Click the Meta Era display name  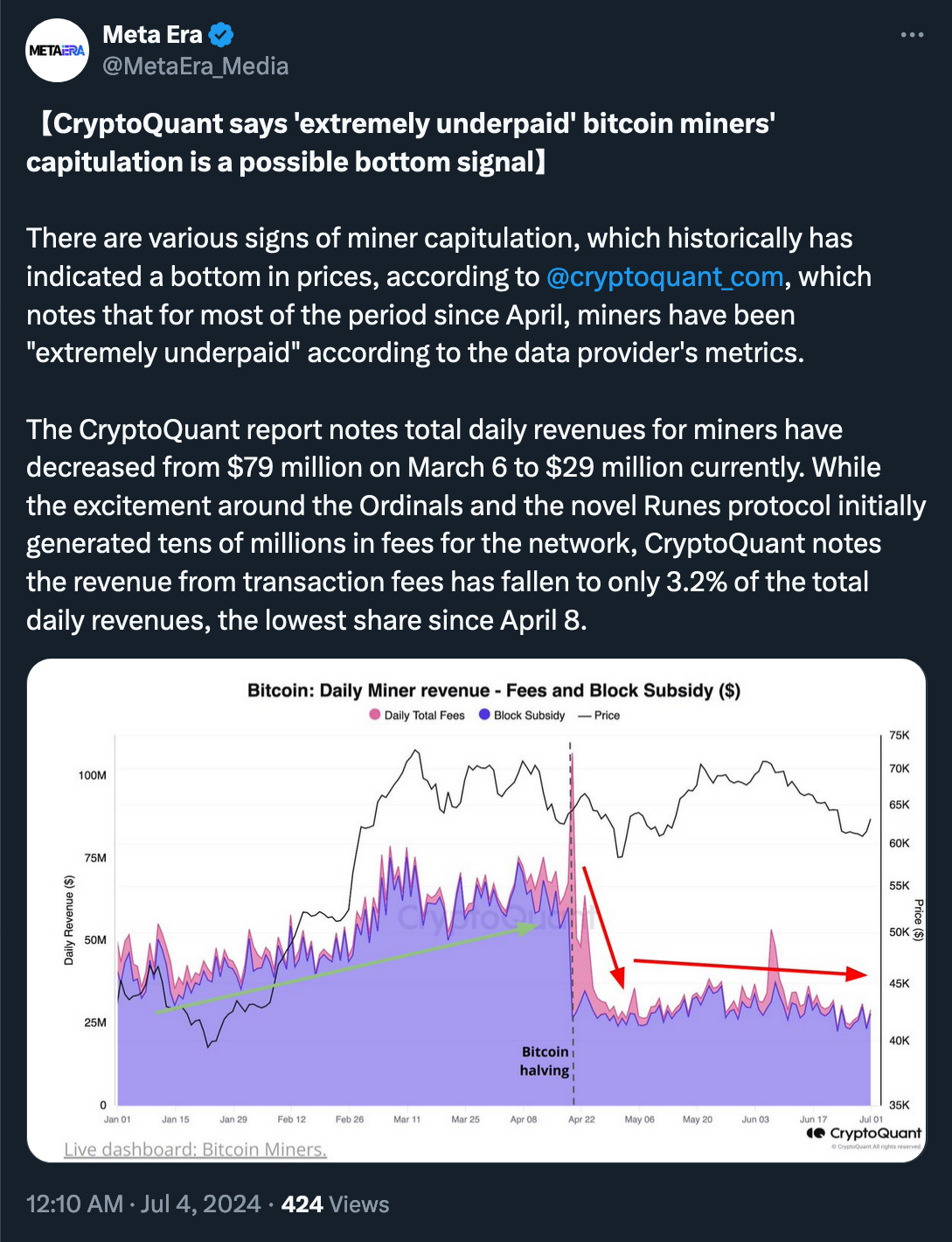pyautogui.click(x=152, y=35)
